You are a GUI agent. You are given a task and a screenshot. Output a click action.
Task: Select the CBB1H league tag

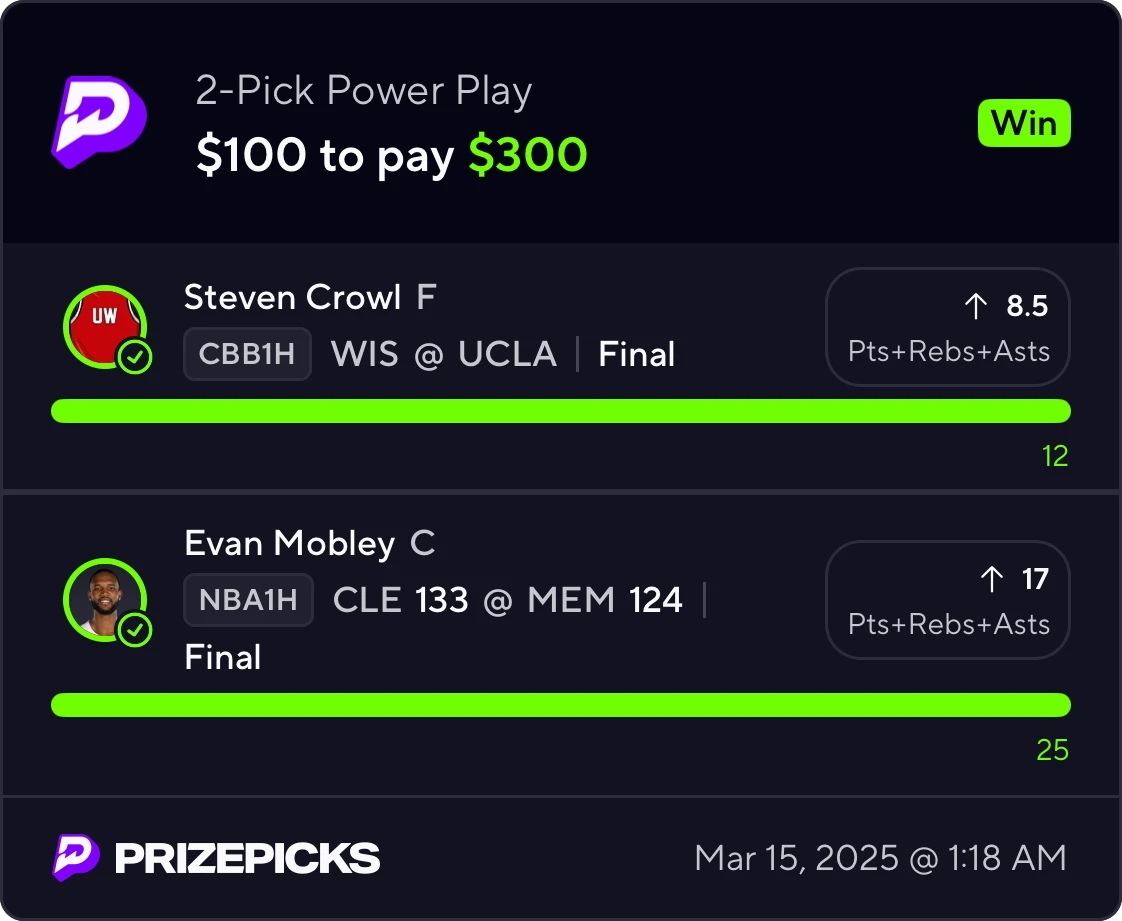click(247, 354)
